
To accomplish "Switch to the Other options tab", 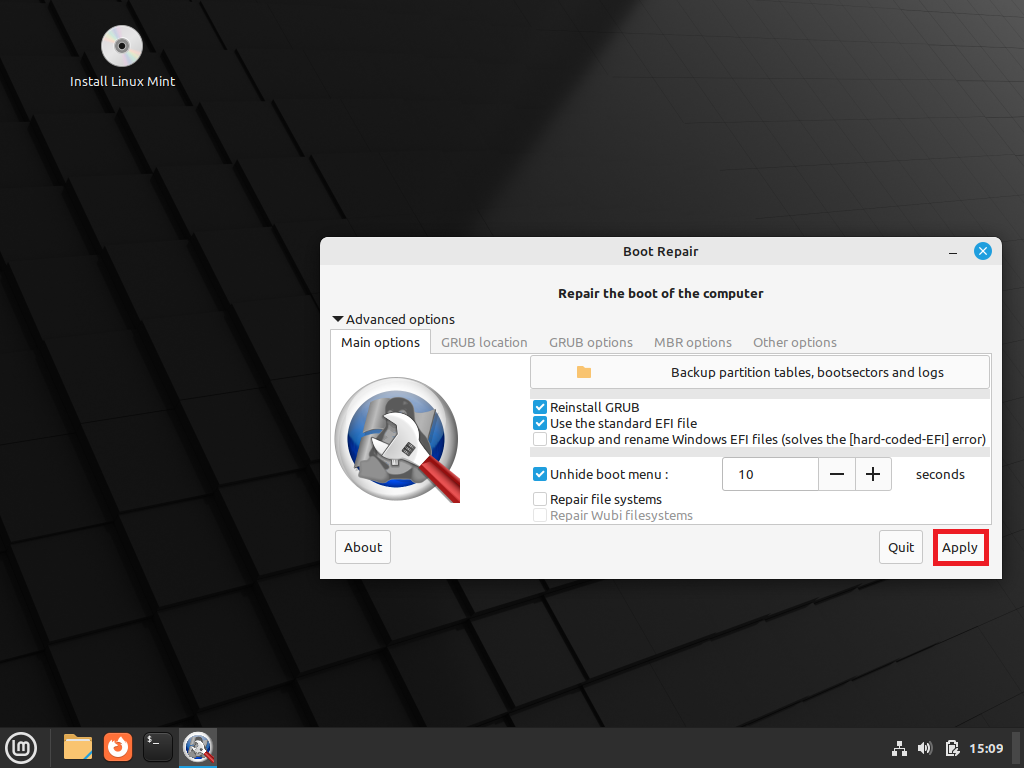I will pyautogui.click(x=795, y=342).
